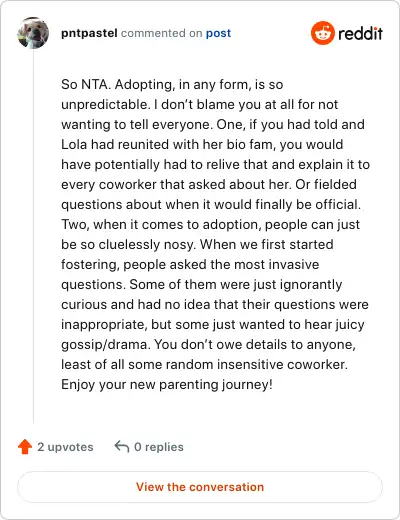
Task: Click the "fostering, people asked" line
Action: (x=190, y=265)
